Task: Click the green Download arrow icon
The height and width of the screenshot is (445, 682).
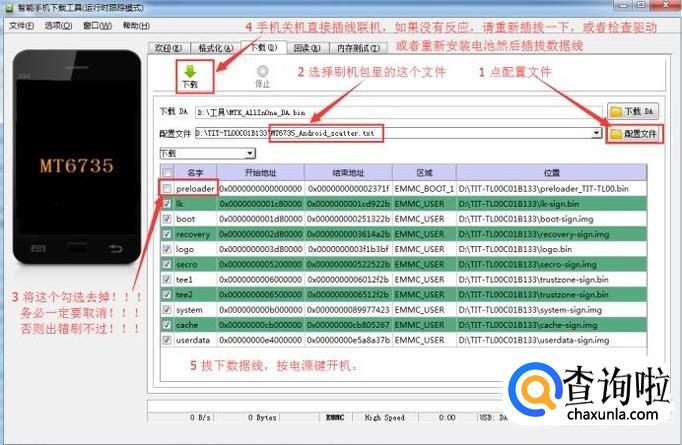Action: [190, 71]
